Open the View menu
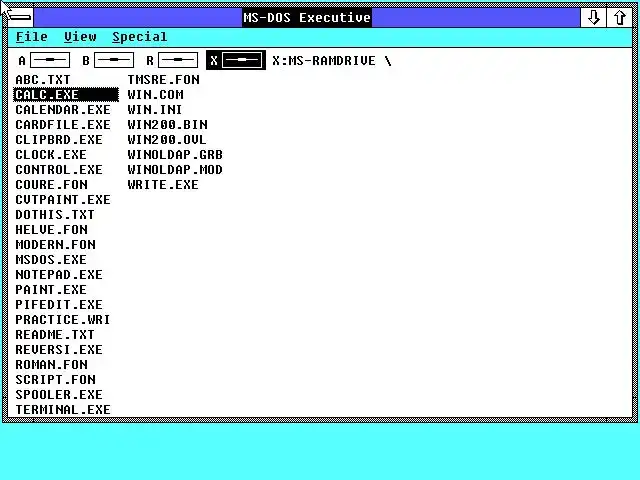Image resolution: width=640 pixels, height=480 pixels. point(80,37)
